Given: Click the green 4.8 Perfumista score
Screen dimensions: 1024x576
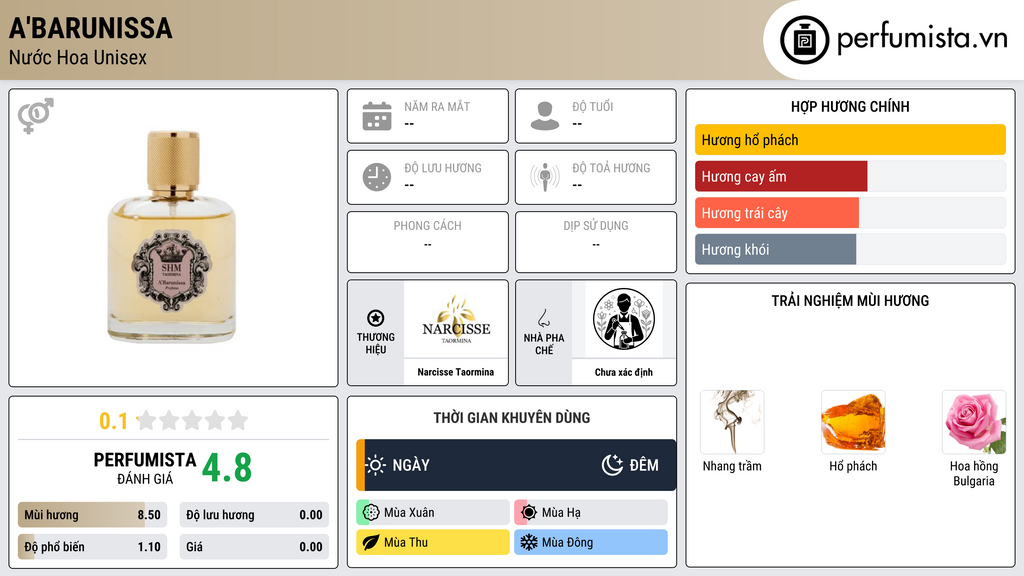Looking at the screenshot, I should [x=227, y=468].
